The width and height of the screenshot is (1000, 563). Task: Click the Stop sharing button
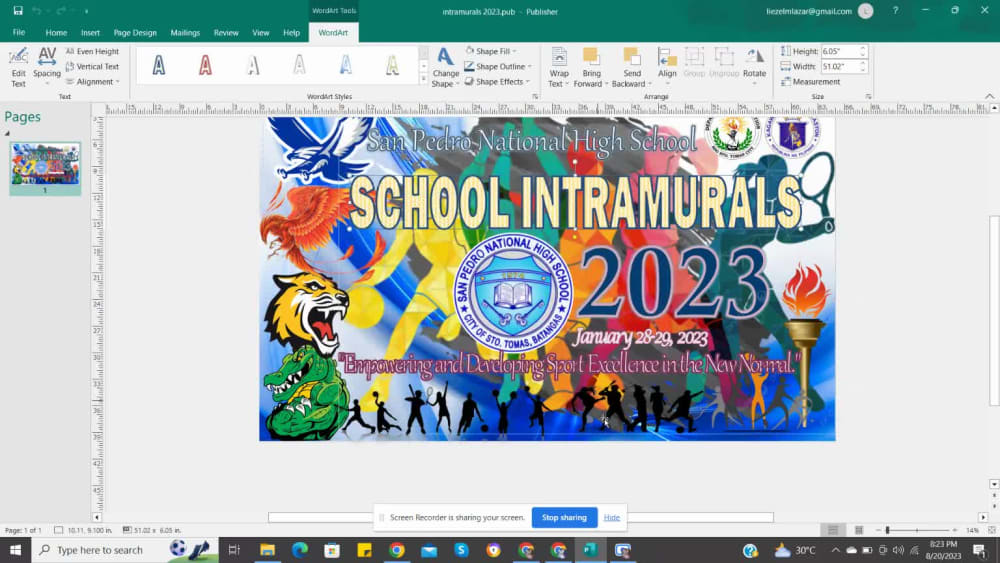(x=564, y=517)
